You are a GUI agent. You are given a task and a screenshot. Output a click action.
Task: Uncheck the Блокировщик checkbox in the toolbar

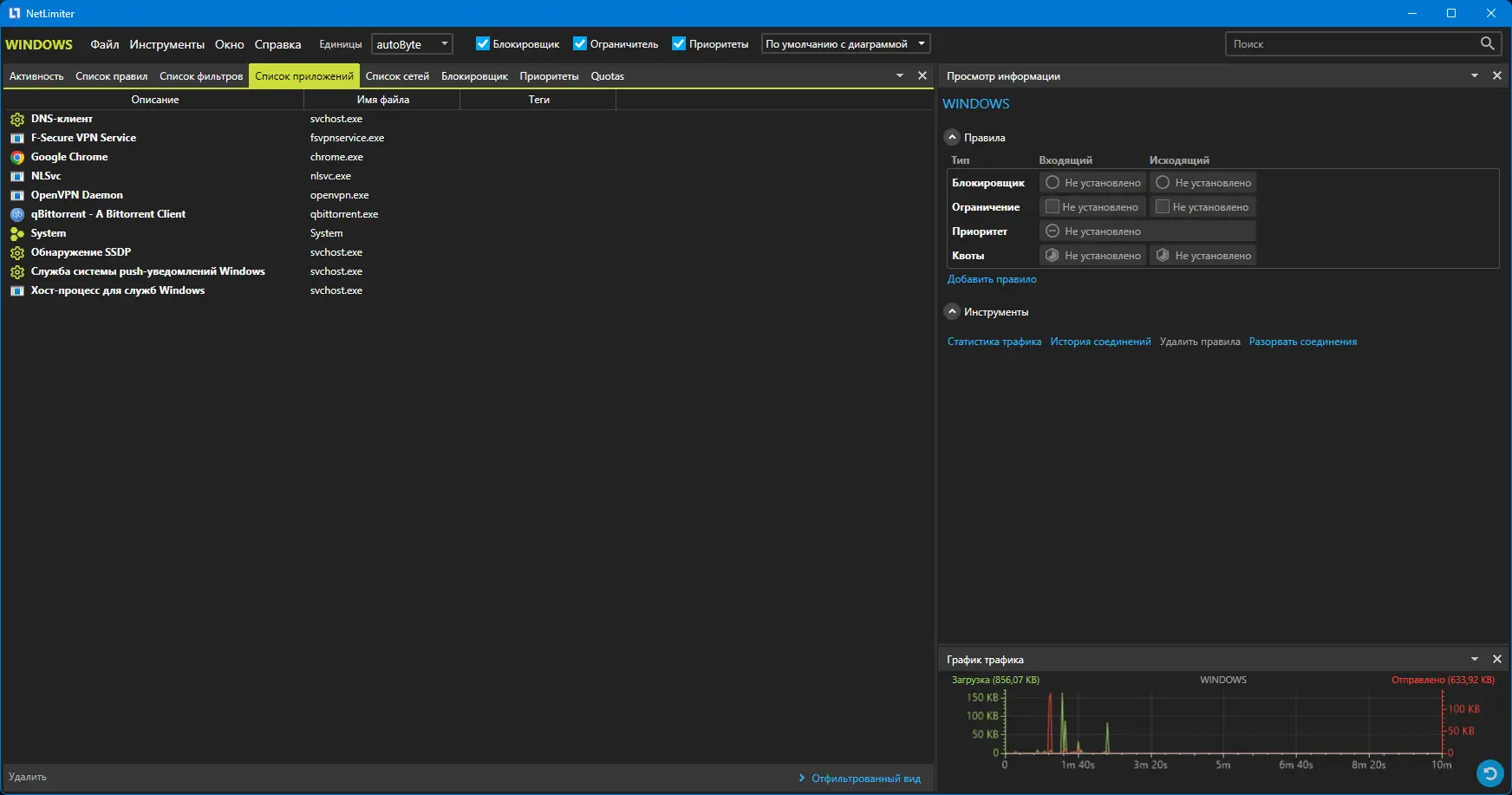coord(483,43)
